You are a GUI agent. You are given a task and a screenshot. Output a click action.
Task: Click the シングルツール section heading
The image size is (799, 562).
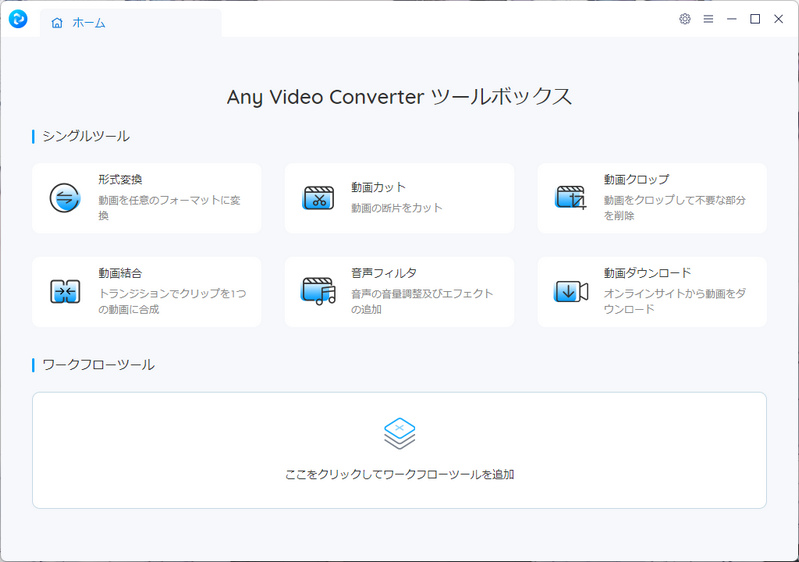coord(86,136)
